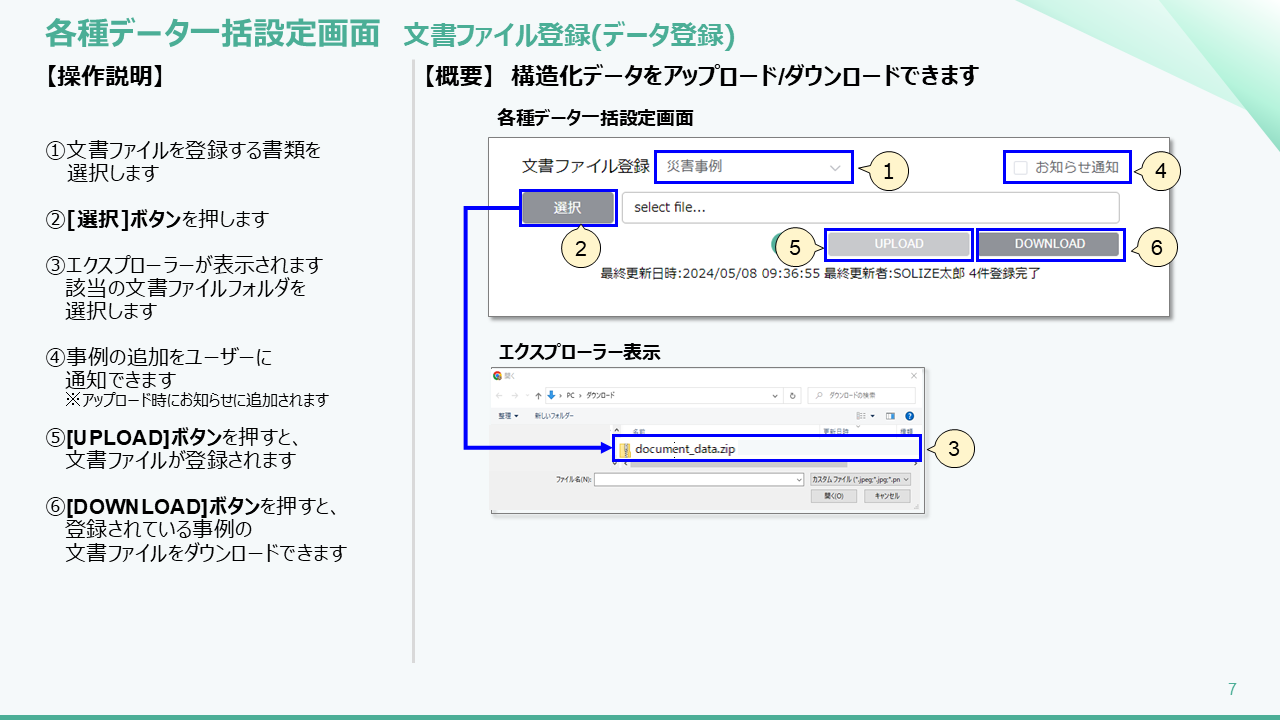
Task: Enable the お知らせ通知 checkbox
Action: pyautogui.click(x=1020, y=168)
